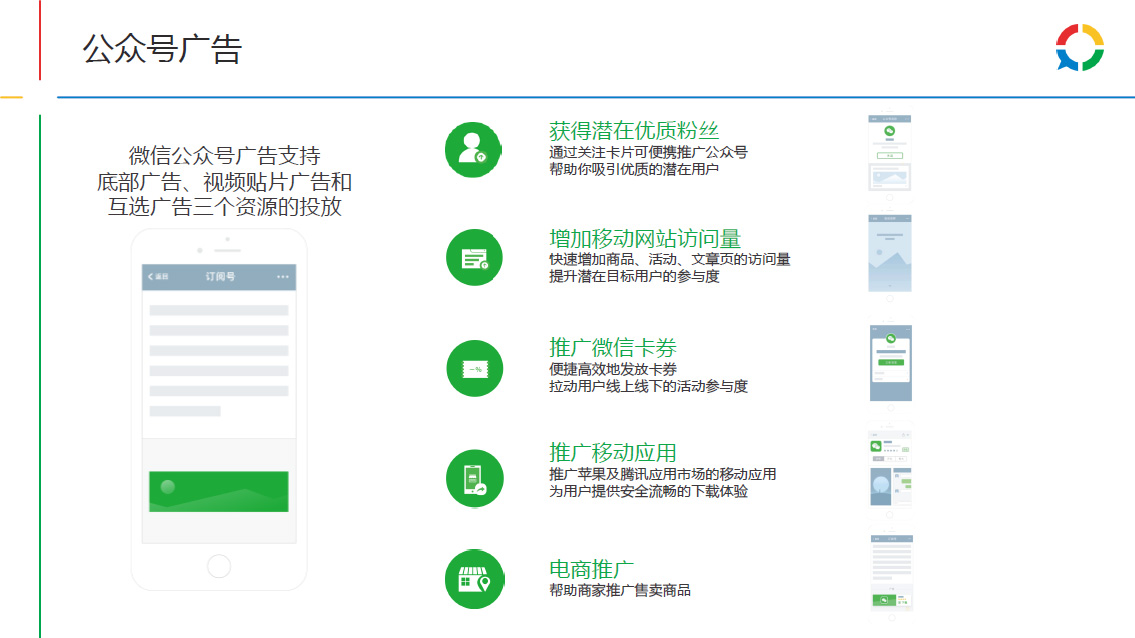The width and height of the screenshot is (1135, 638).
Task: Click the green banner ad in phone
Action: point(219,492)
